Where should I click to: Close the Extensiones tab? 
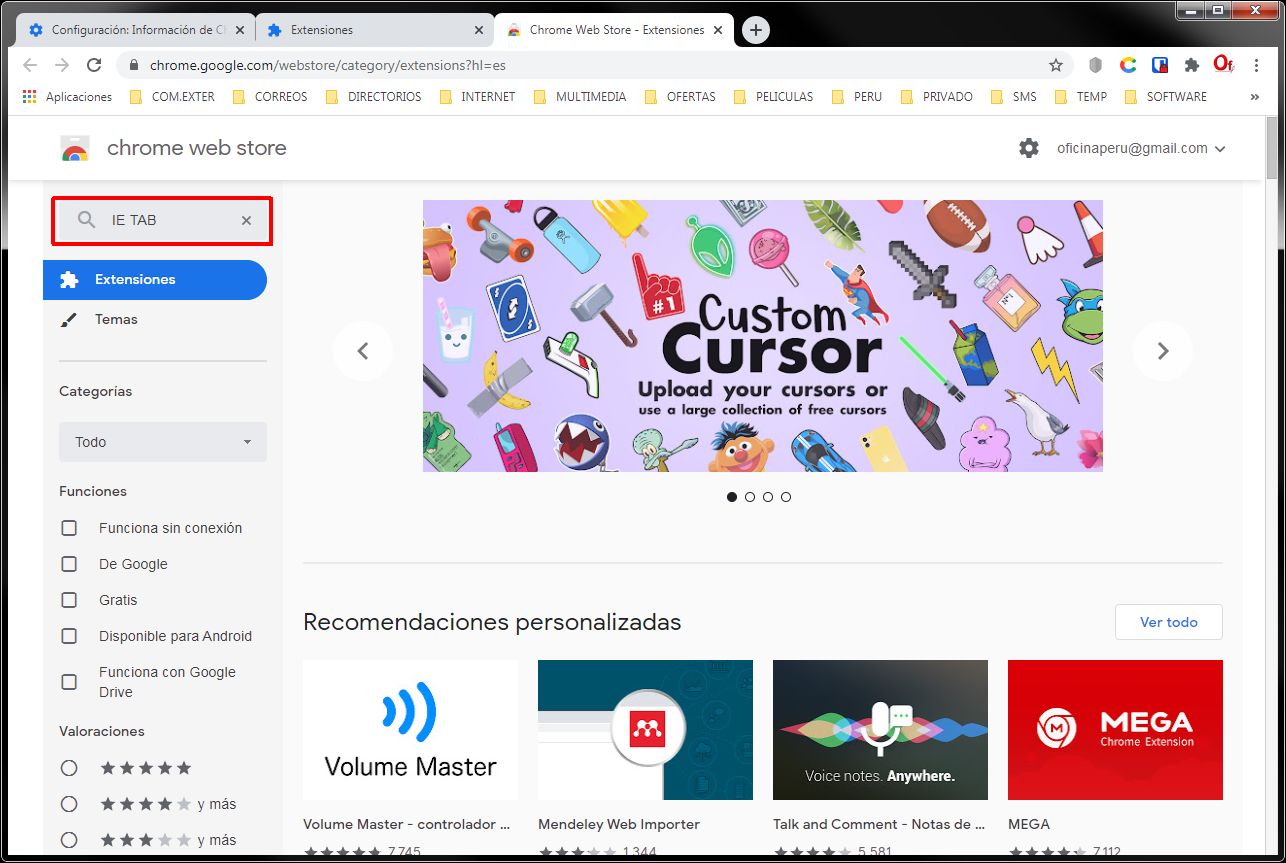[x=479, y=30]
